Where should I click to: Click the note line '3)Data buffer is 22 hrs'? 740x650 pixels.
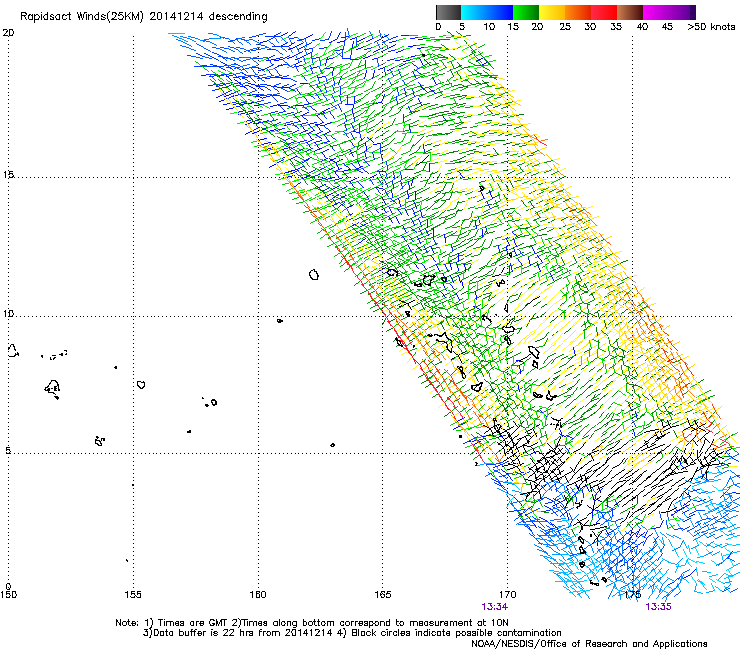[352, 633]
